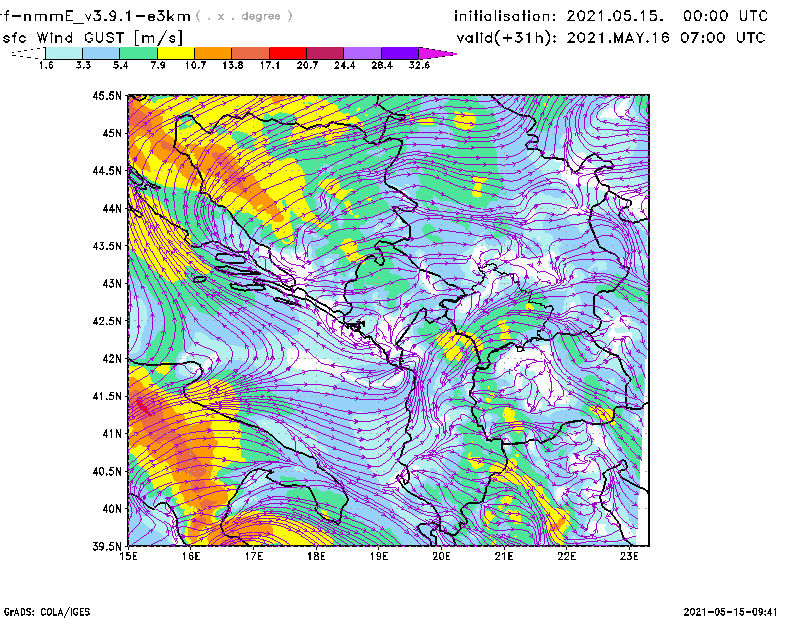The width and height of the screenshot is (800, 618).
Task: Click the initialisation date '2021.05.15.' text
Action: pyautogui.click(x=615, y=16)
